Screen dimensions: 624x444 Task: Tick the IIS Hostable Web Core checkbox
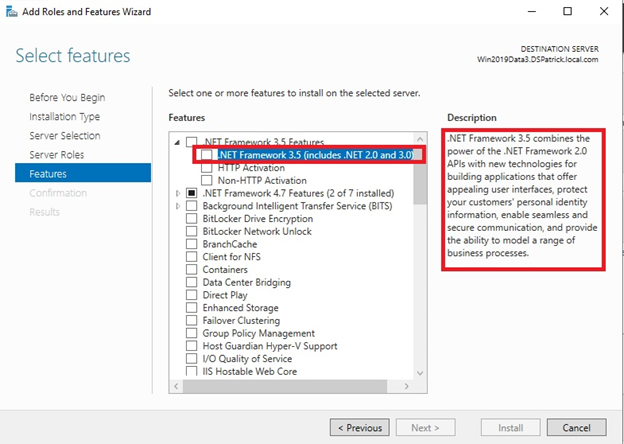pyautogui.click(x=191, y=371)
